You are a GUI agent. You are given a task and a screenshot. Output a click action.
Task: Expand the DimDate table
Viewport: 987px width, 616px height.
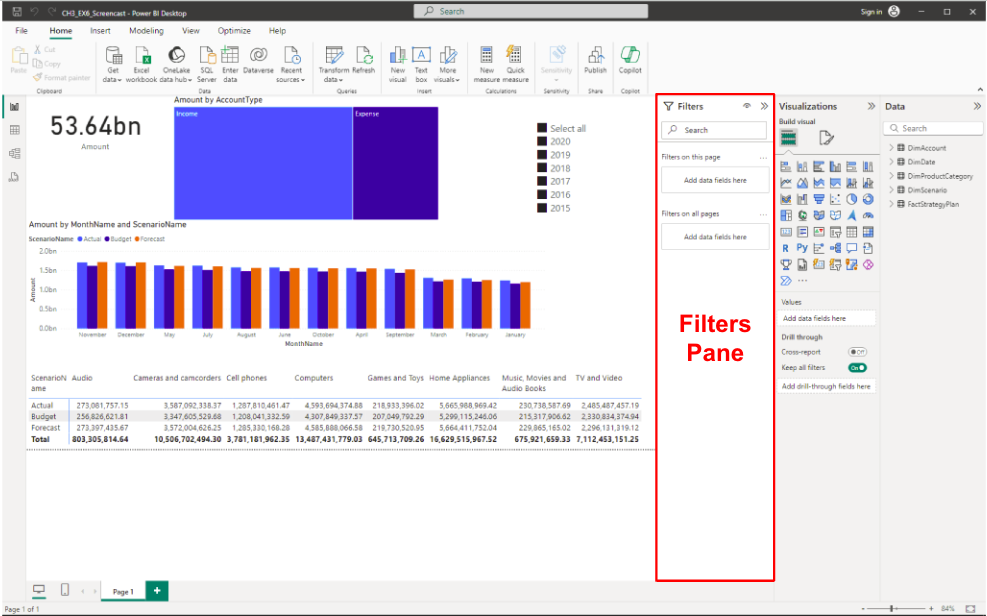[x=891, y=162]
